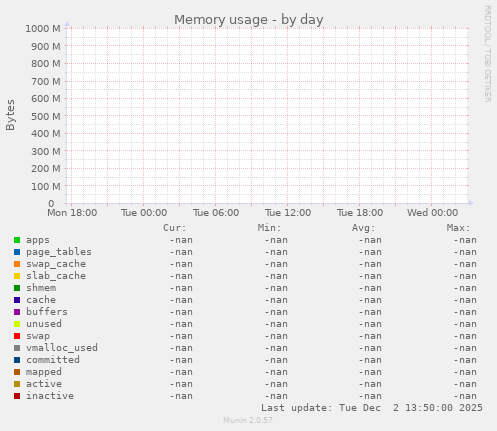Click the Tue 18:00 time label

(x=360, y=213)
